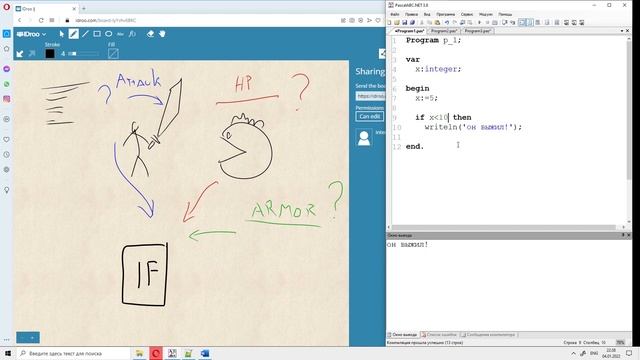Select the pointer tool in IDroo toolbar

click(62, 34)
